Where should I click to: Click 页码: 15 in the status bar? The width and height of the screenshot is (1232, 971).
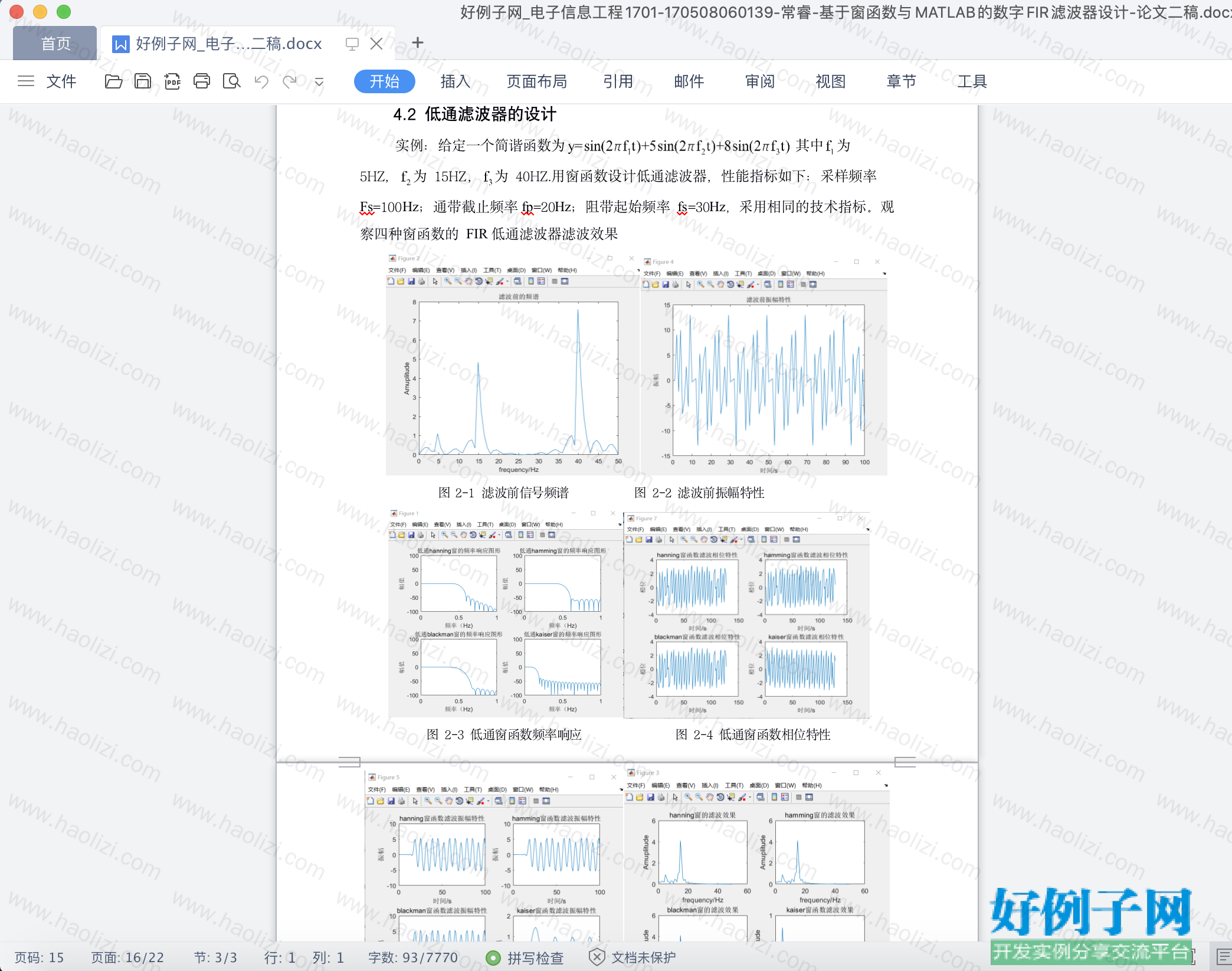point(39,957)
